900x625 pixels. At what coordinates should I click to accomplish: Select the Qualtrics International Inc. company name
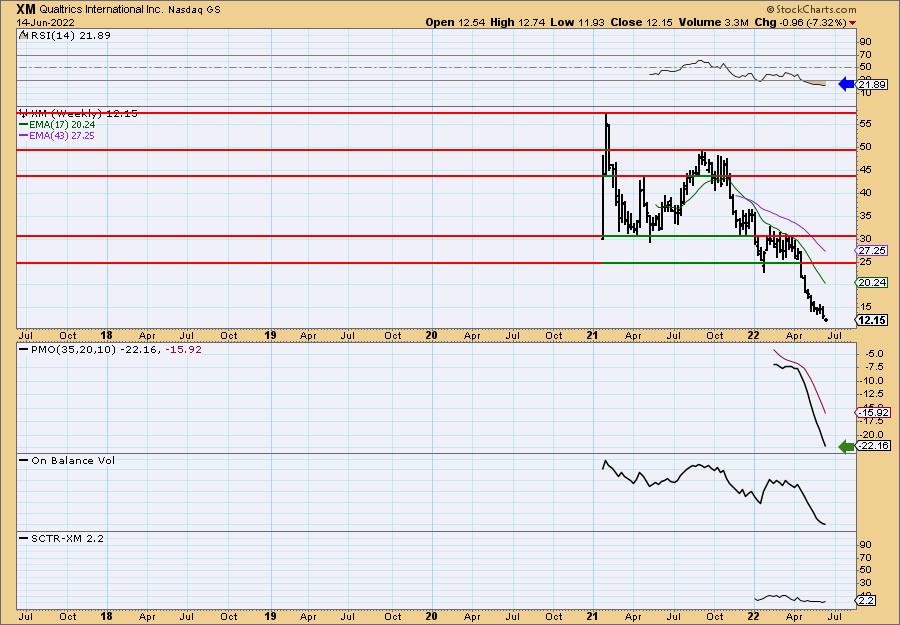pyautogui.click(x=101, y=10)
